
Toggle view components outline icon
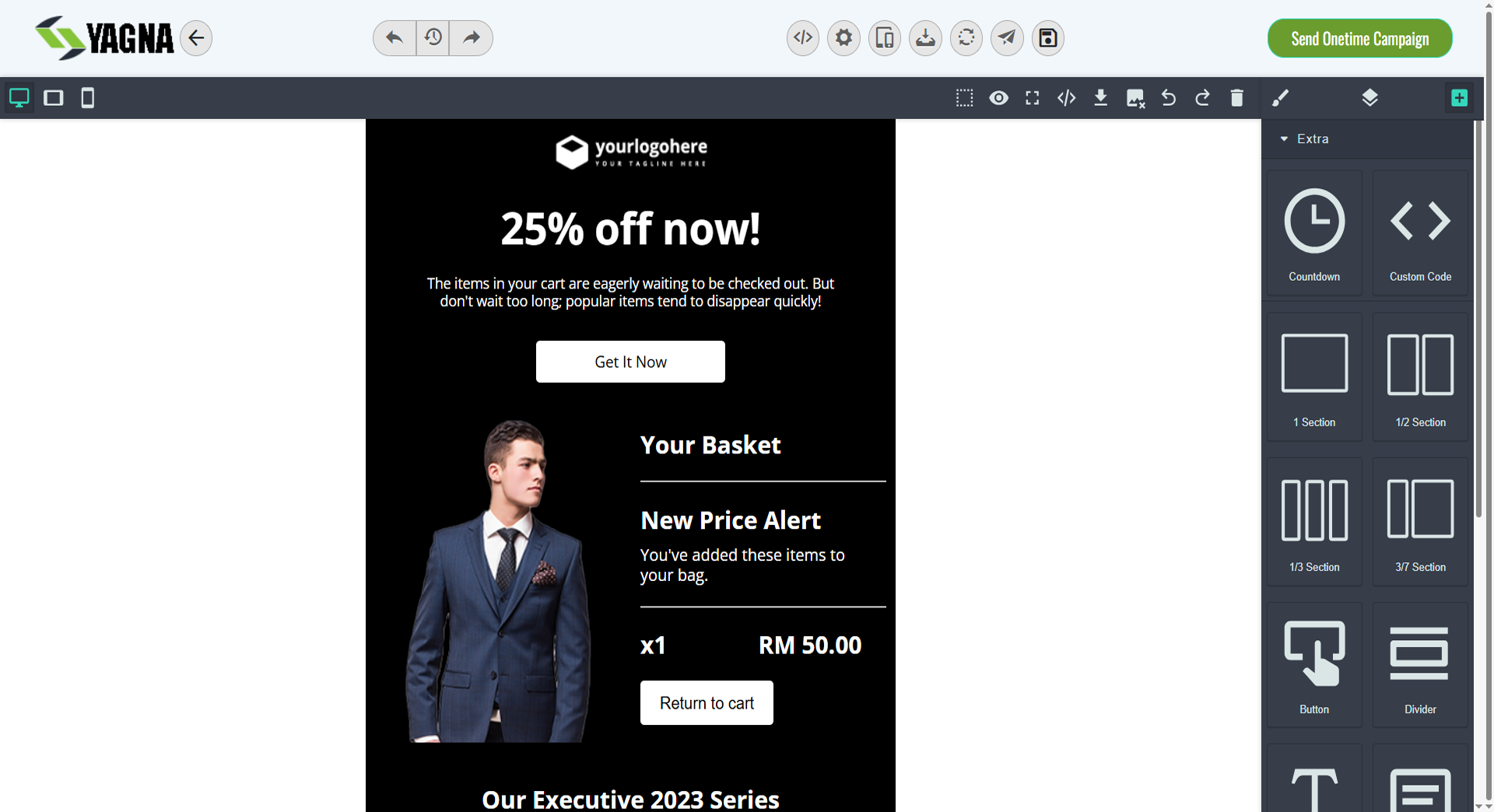[x=965, y=98]
